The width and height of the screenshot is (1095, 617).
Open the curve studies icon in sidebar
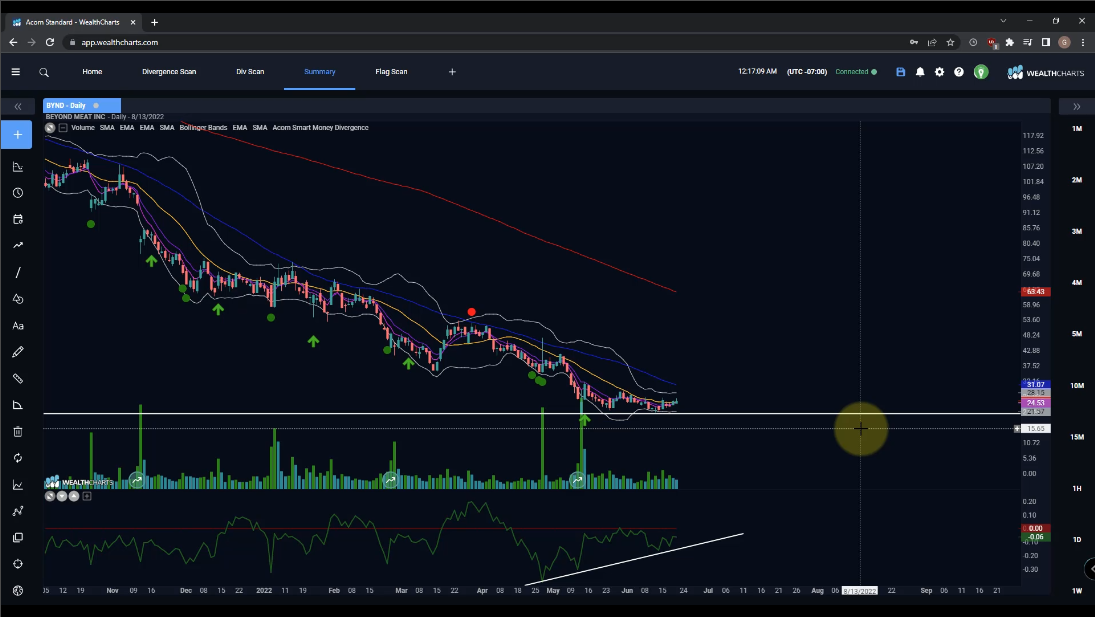pyautogui.click(x=17, y=511)
